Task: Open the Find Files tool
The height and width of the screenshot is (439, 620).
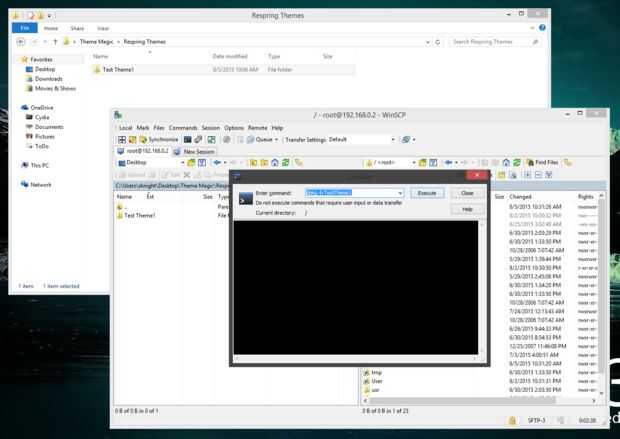Action: [x=542, y=163]
